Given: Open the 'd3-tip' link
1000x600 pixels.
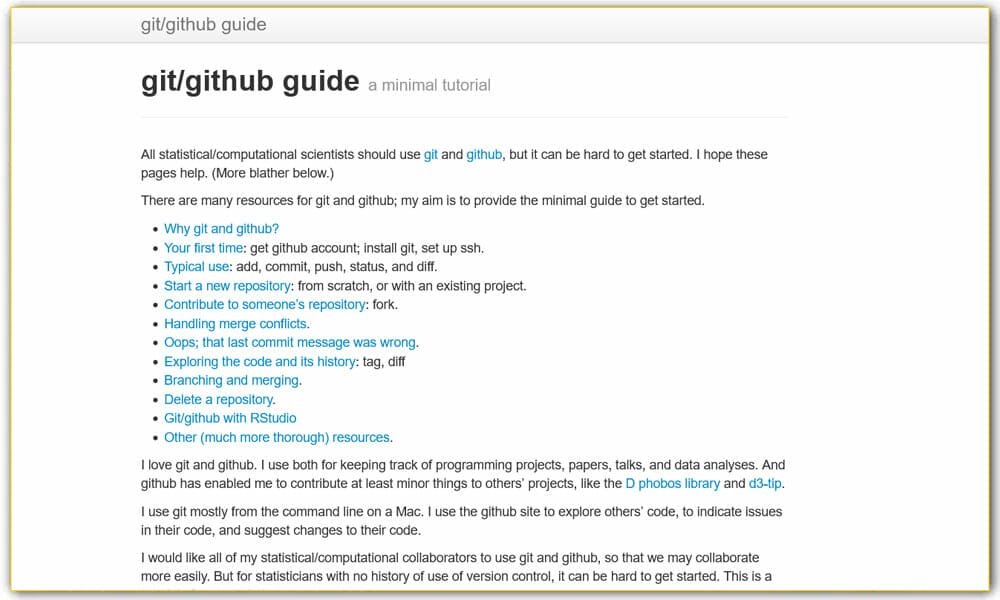Looking at the screenshot, I should tap(765, 483).
